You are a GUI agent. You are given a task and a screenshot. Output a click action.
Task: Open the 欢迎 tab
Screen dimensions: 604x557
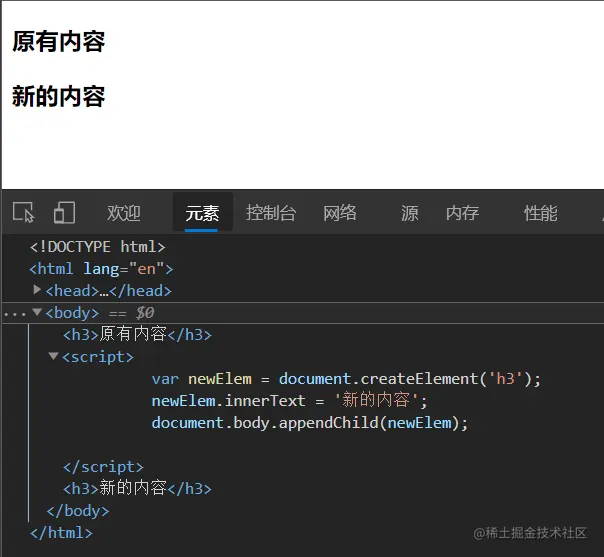pyautogui.click(x=124, y=213)
